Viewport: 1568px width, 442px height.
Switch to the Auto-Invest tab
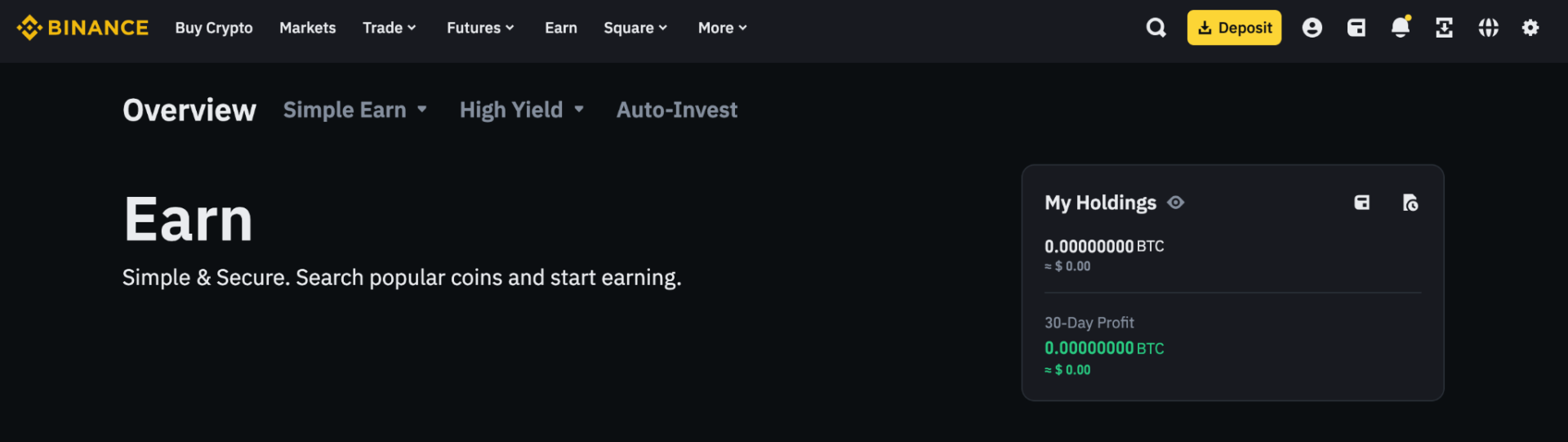[677, 109]
